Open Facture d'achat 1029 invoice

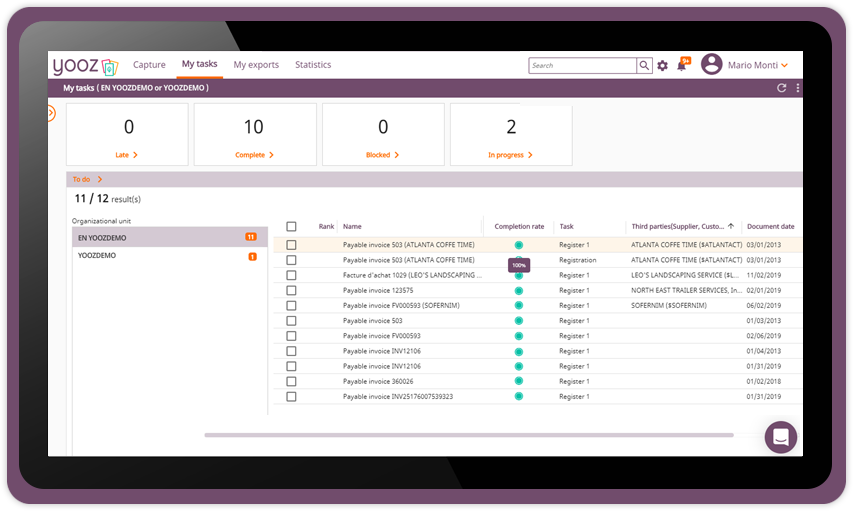click(x=412, y=275)
